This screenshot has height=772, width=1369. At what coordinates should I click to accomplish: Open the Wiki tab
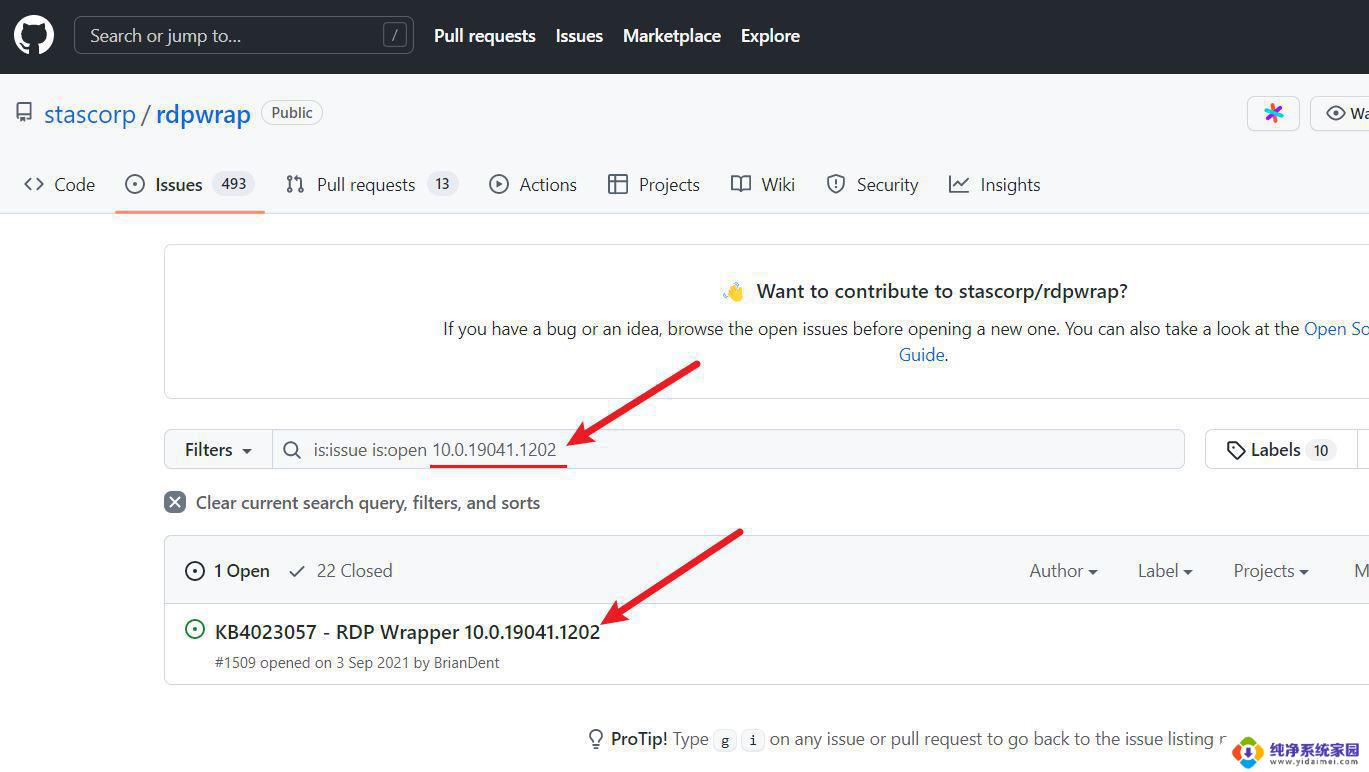[x=763, y=184]
